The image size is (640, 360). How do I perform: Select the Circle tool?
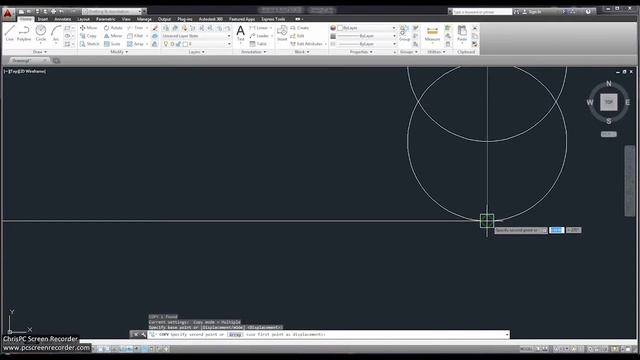tap(40, 33)
